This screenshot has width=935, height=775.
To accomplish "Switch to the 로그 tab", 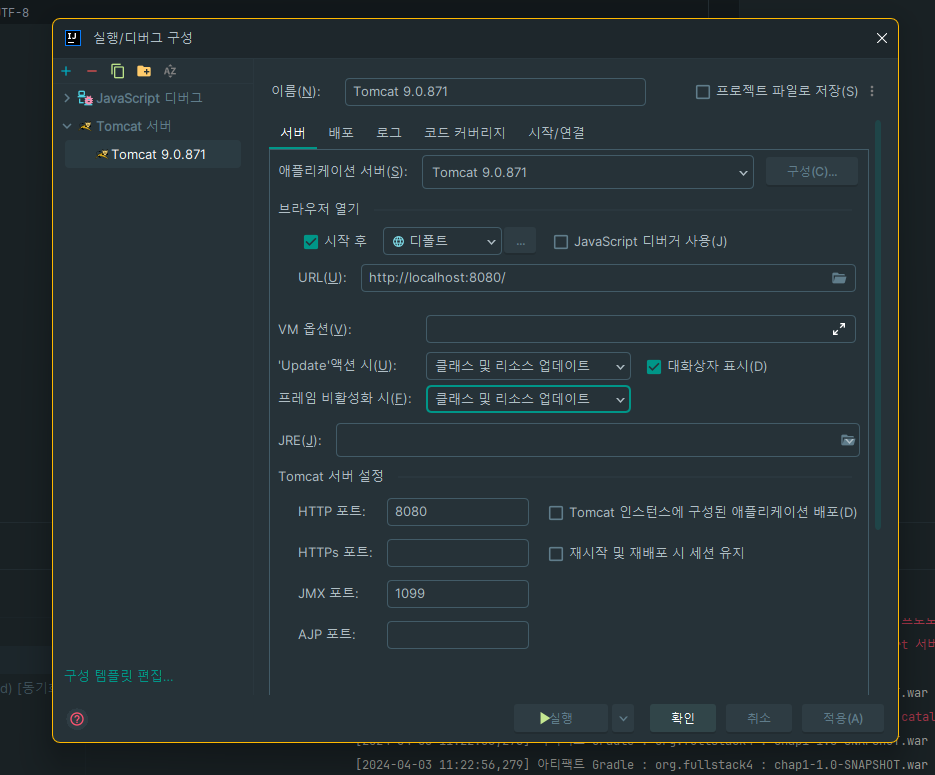I will [x=389, y=133].
